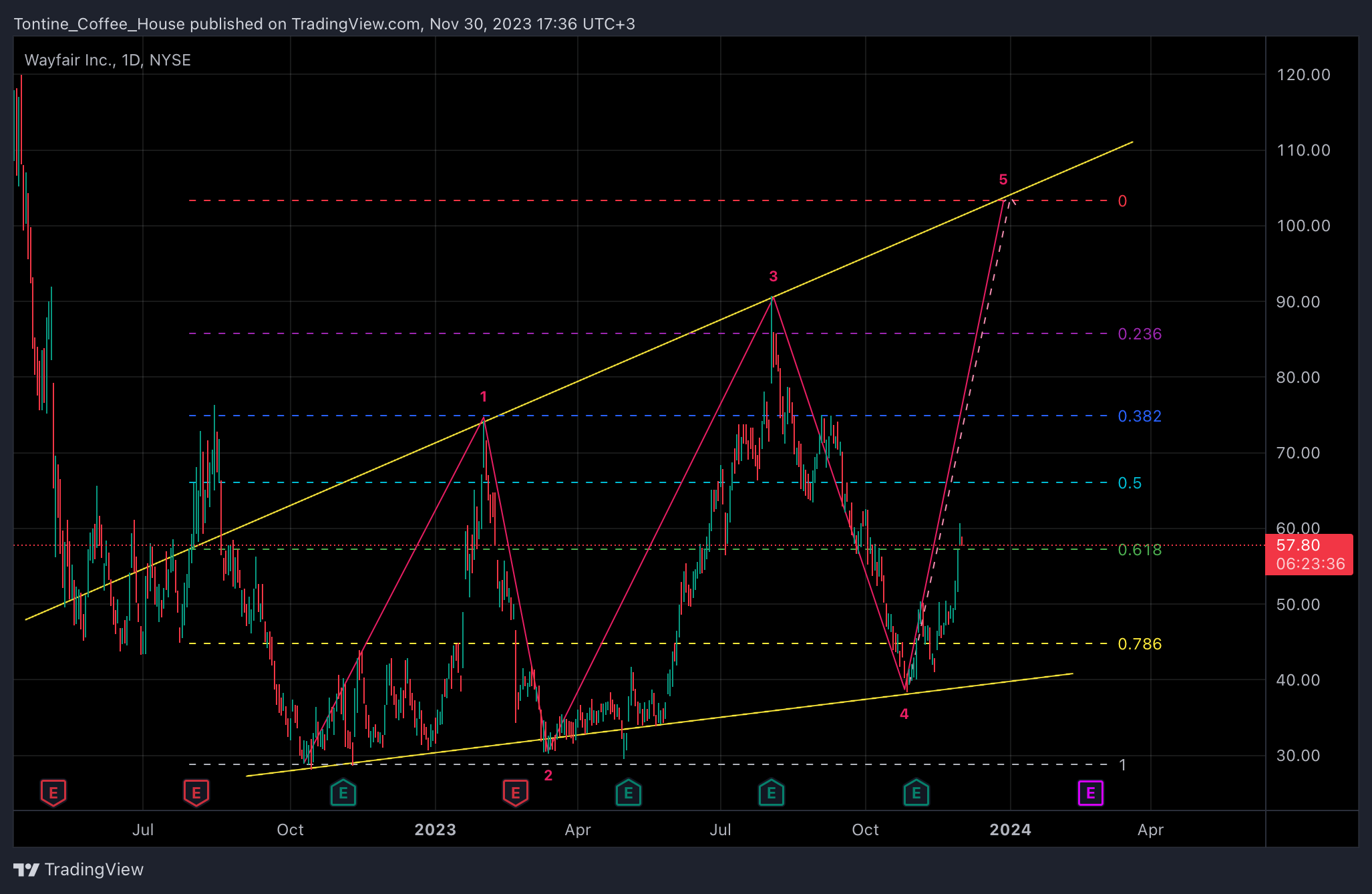Click the Fibonacci 0.382 level label
Screen dimensions: 1372x894
[x=1140, y=416]
